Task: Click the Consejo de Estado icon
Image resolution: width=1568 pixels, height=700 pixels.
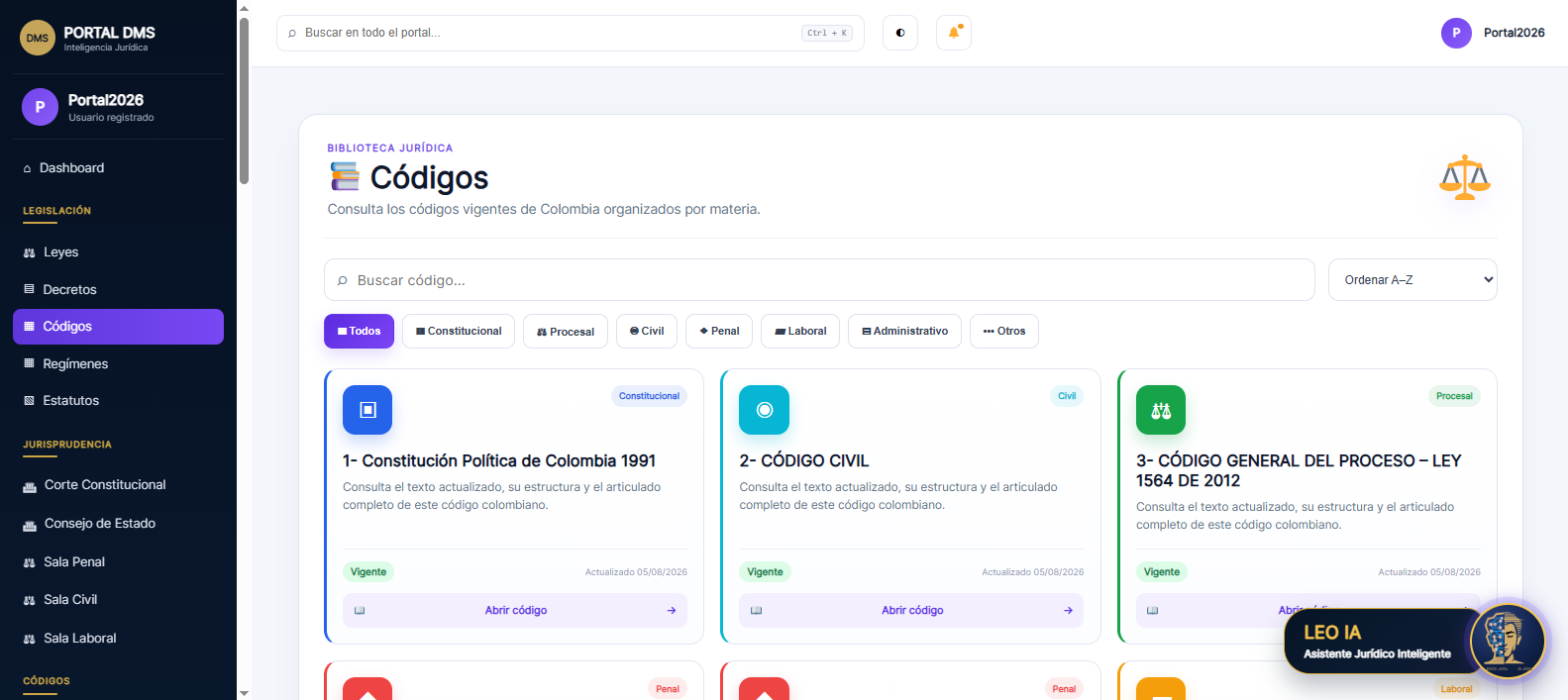Action: [x=30, y=525]
